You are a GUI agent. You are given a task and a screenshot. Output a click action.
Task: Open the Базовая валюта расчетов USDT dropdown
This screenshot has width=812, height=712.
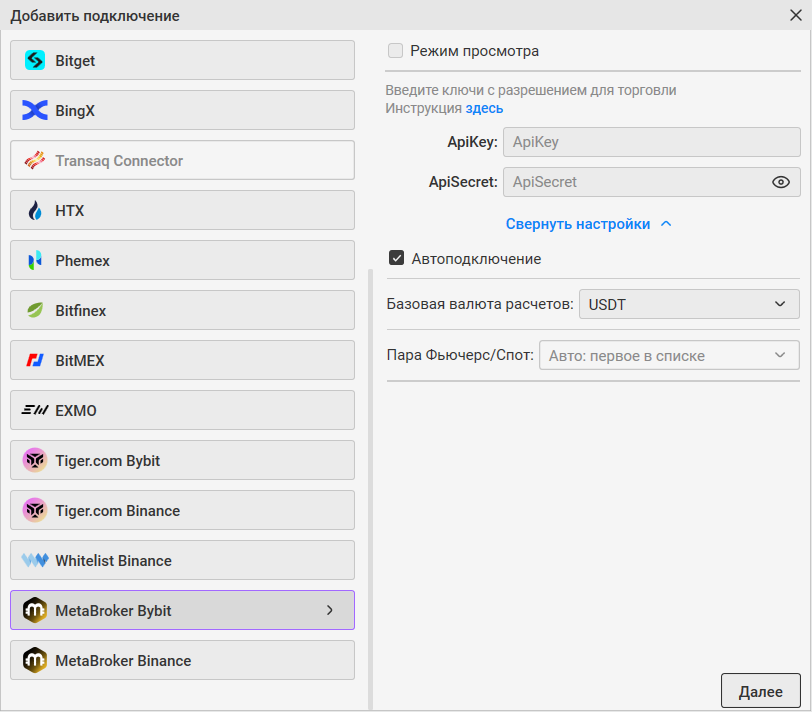tap(689, 304)
